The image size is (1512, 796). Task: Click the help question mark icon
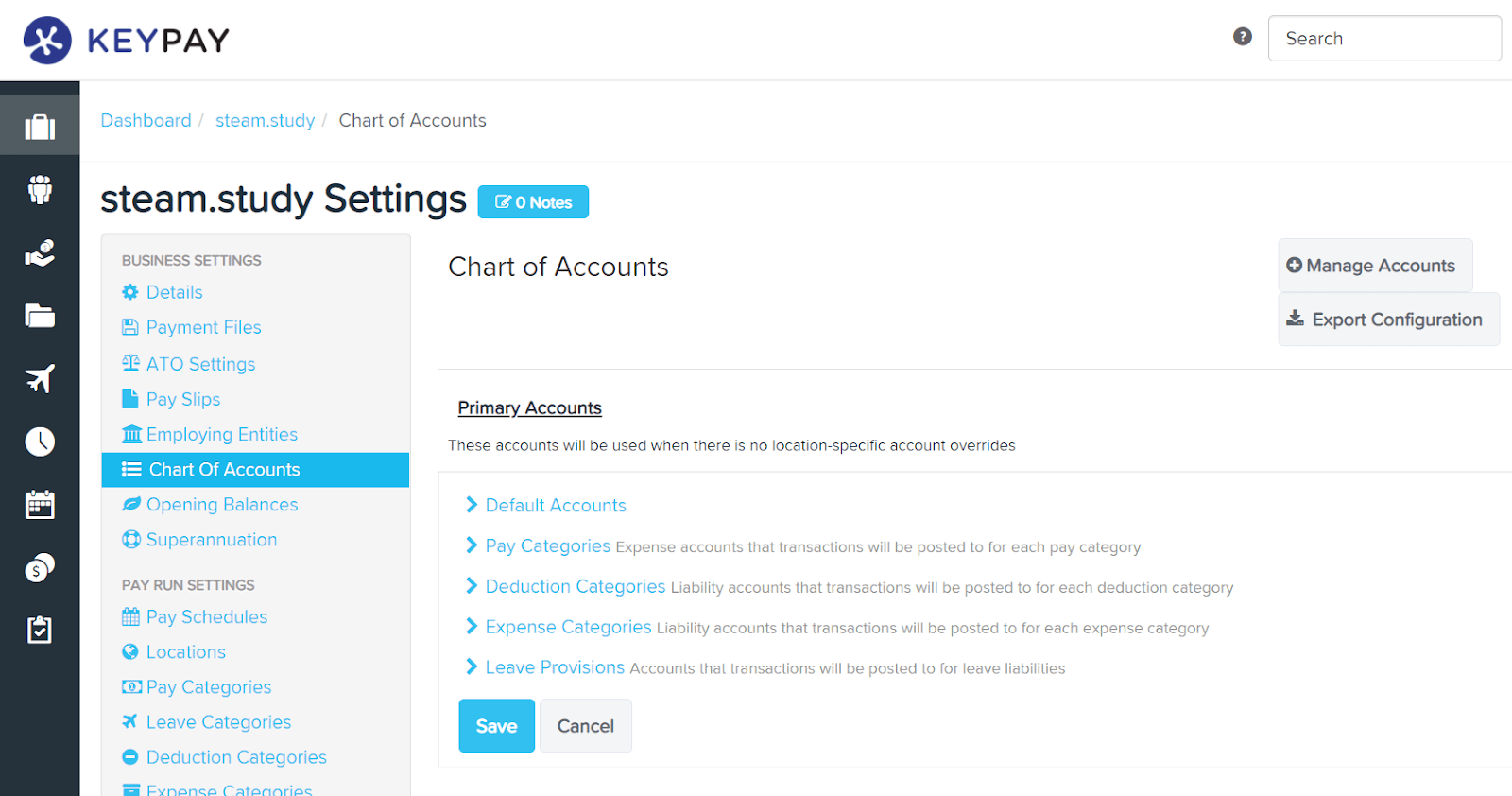click(1243, 37)
